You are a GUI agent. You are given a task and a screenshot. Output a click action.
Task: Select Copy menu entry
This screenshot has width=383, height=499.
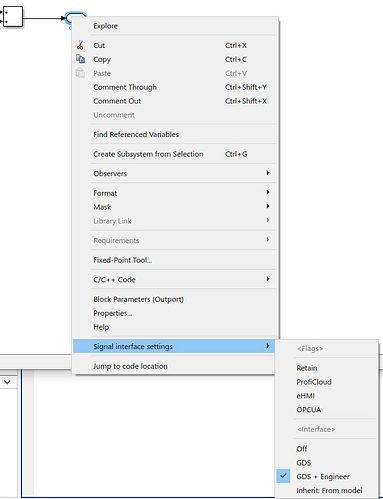(175, 59)
